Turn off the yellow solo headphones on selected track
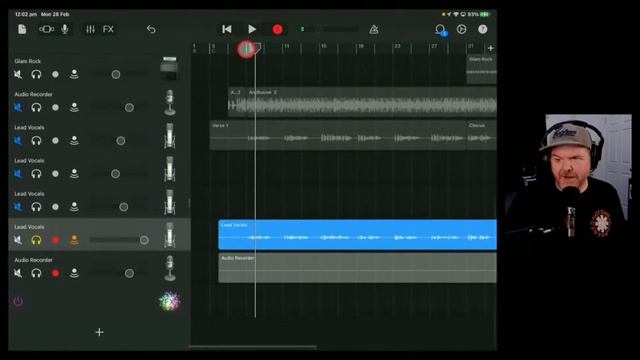This screenshot has height=360, width=640. [36, 240]
